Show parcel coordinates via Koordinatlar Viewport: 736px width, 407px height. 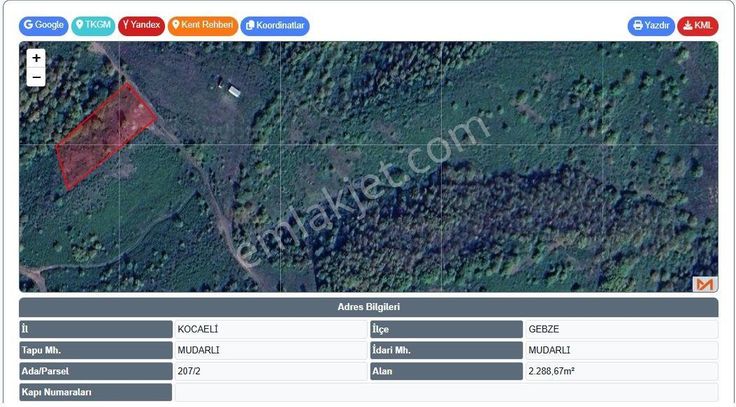pos(275,26)
